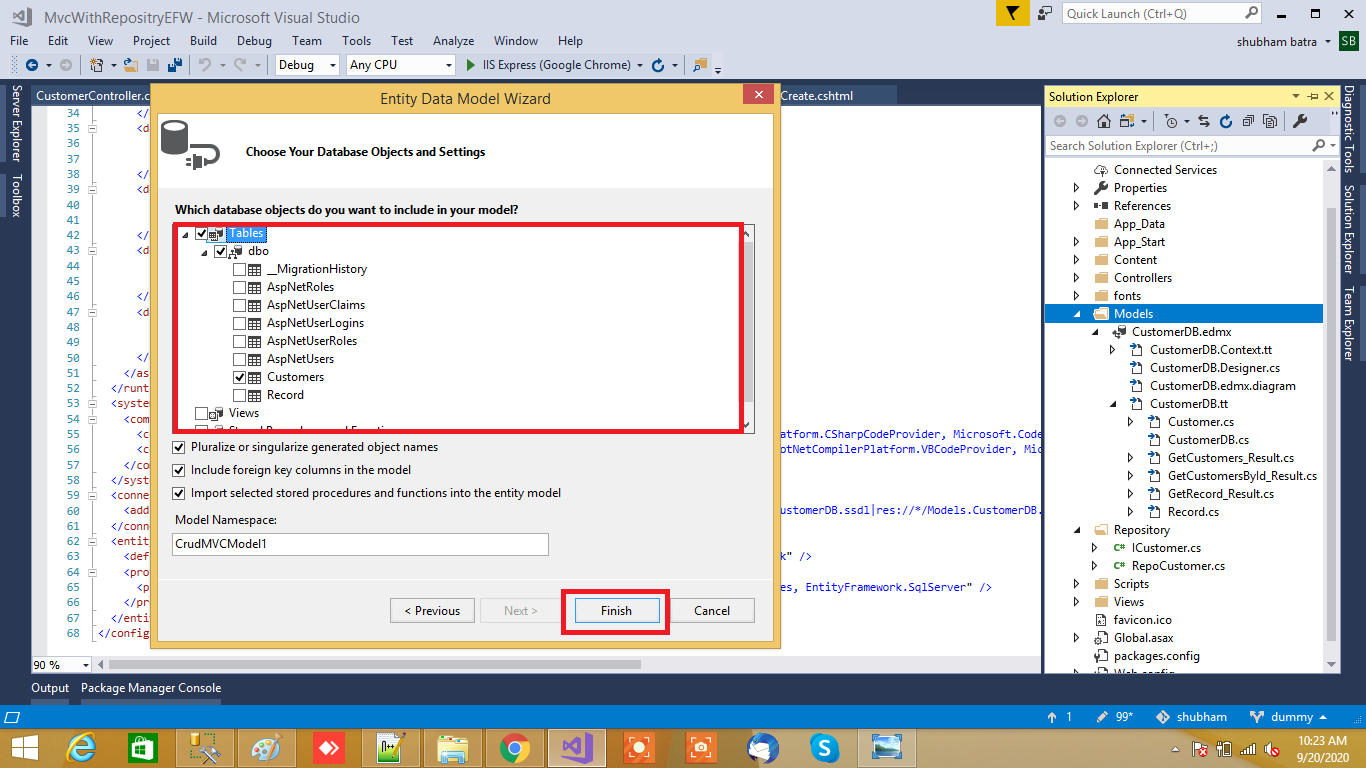Open Google Chrome from the taskbar
The image size is (1366, 768).
515,747
